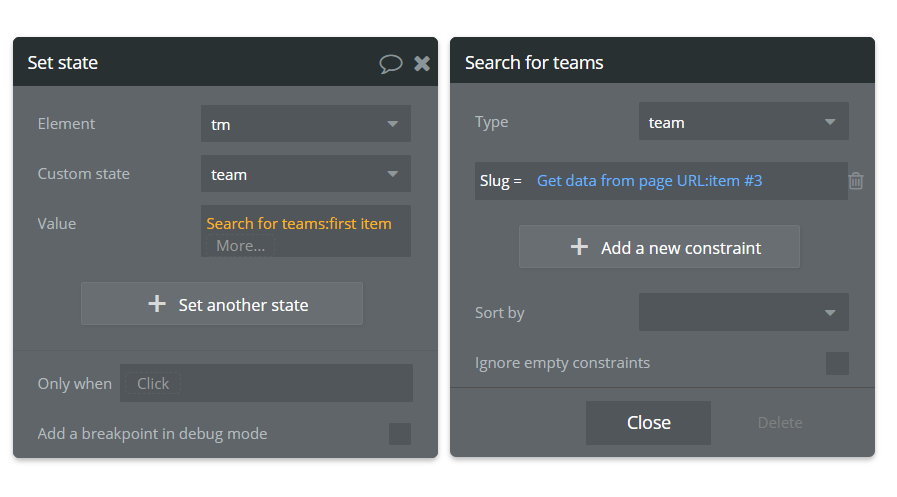Click More... to extend the value expression

(240, 245)
